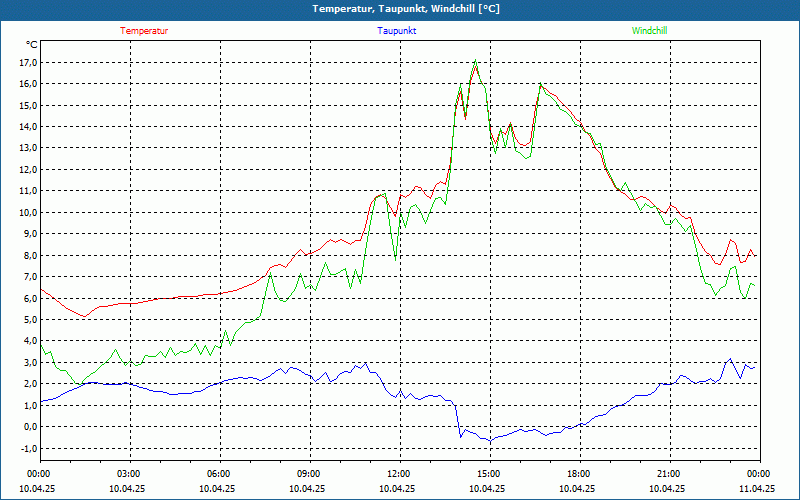Click the 0,0 y-axis label
800x500 pixels.
click(30, 427)
